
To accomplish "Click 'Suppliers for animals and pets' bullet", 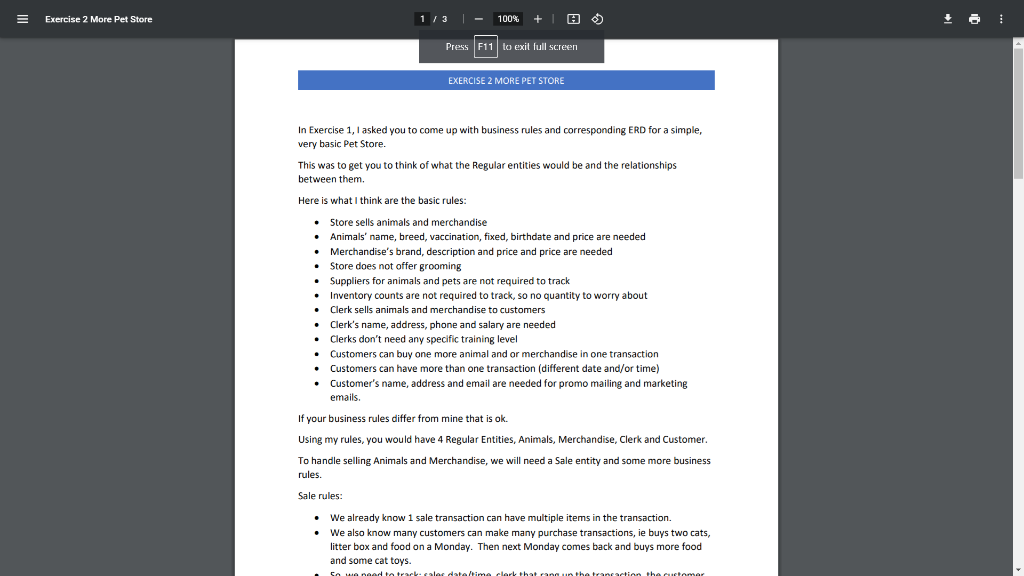I will (449, 281).
